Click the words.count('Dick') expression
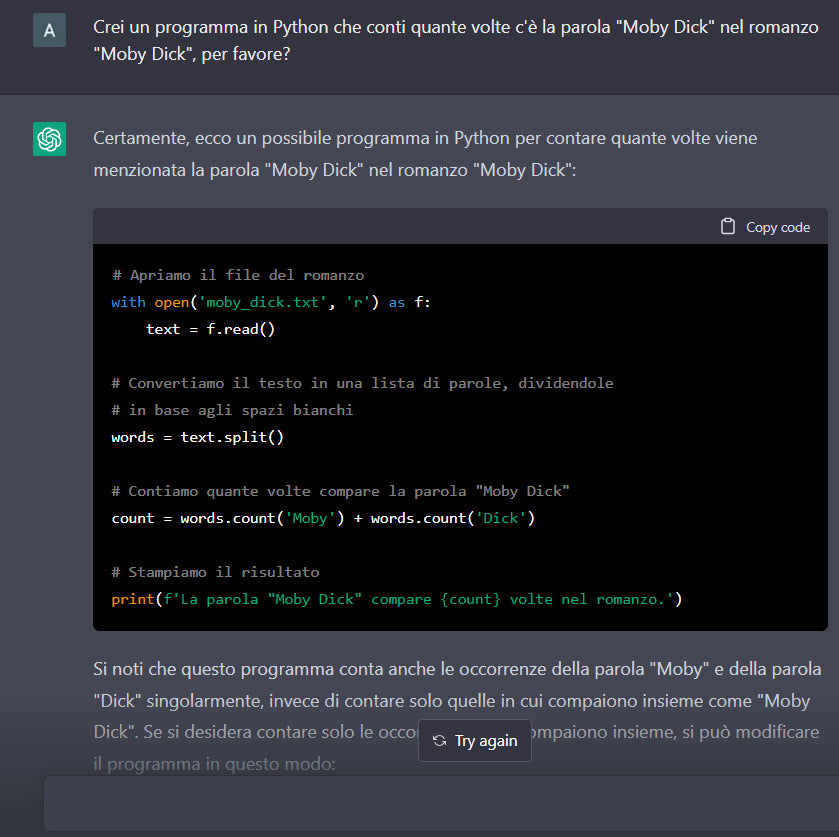The height and width of the screenshot is (837, 839). coord(452,518)
